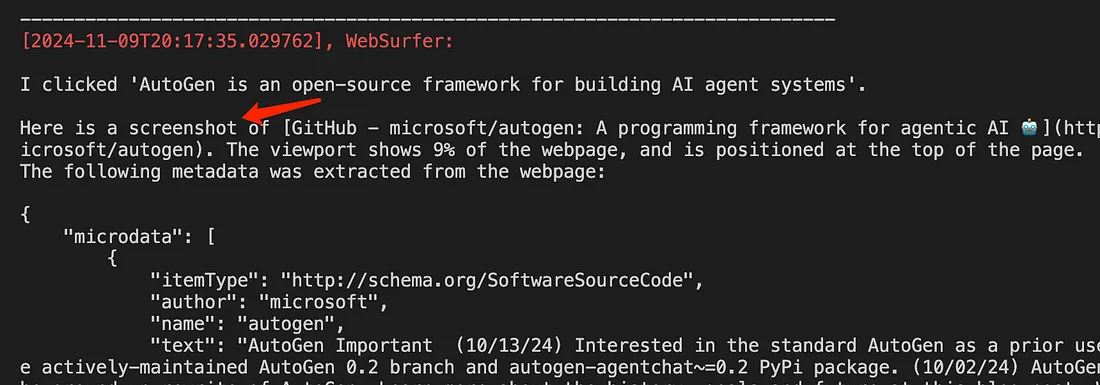Click 'The following metadata was extracted' line
The image size is (1100, 385).
pyautogui.click(x=312, y=172)
